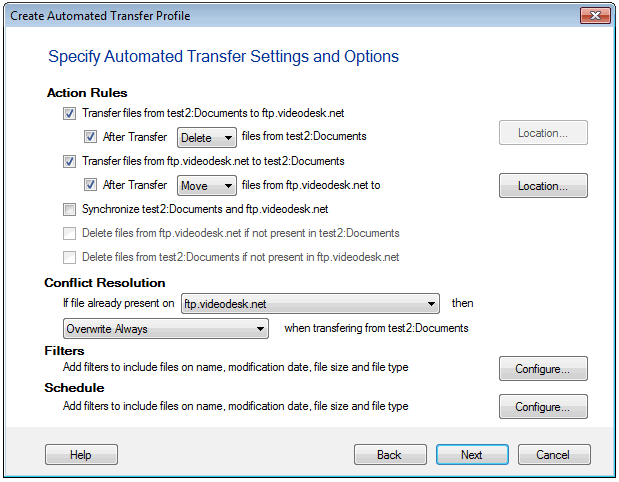Screen dimensions: 619x482
Task: Close the Create Automated Transfer Profile dialog
Action: coord(594,16)
